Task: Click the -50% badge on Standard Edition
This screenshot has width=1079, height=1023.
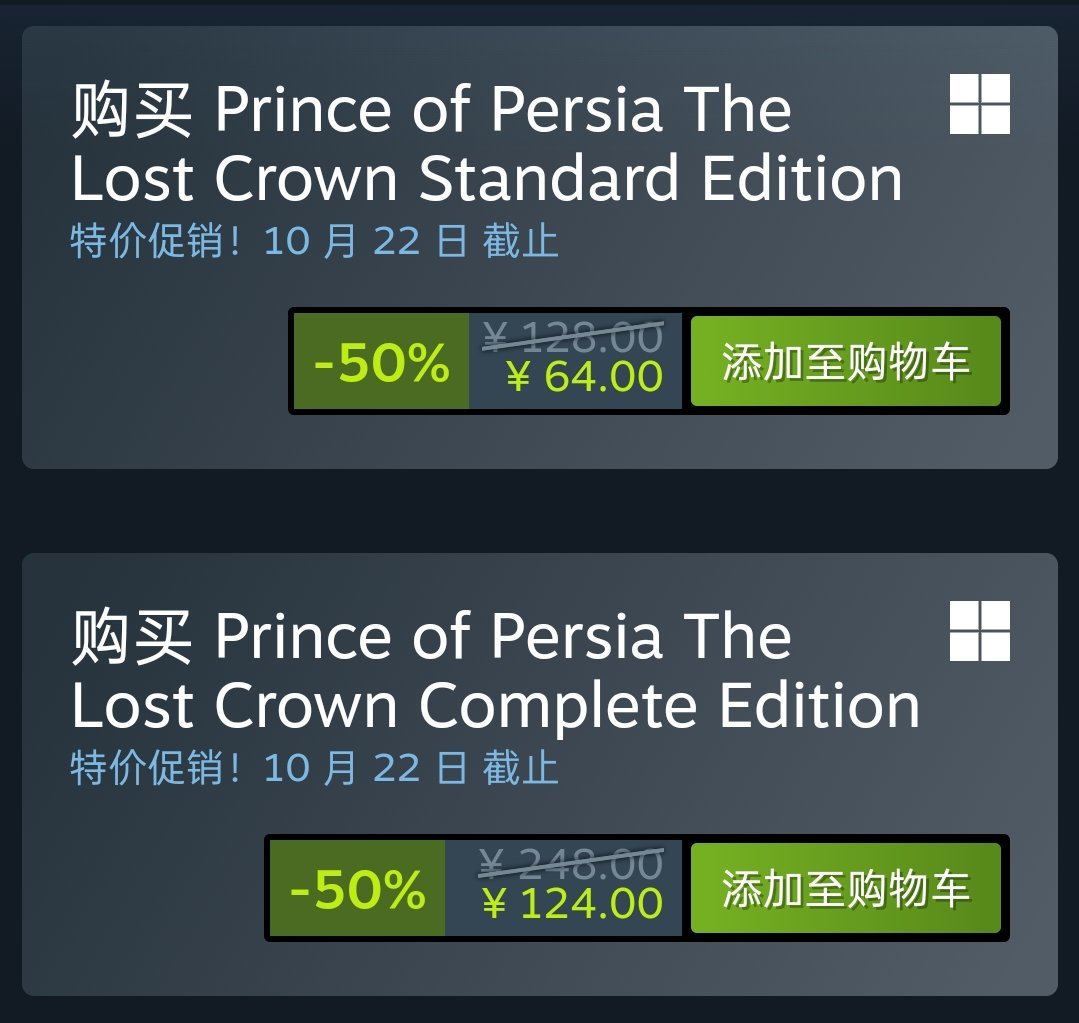Action: [x=381, y=362]
